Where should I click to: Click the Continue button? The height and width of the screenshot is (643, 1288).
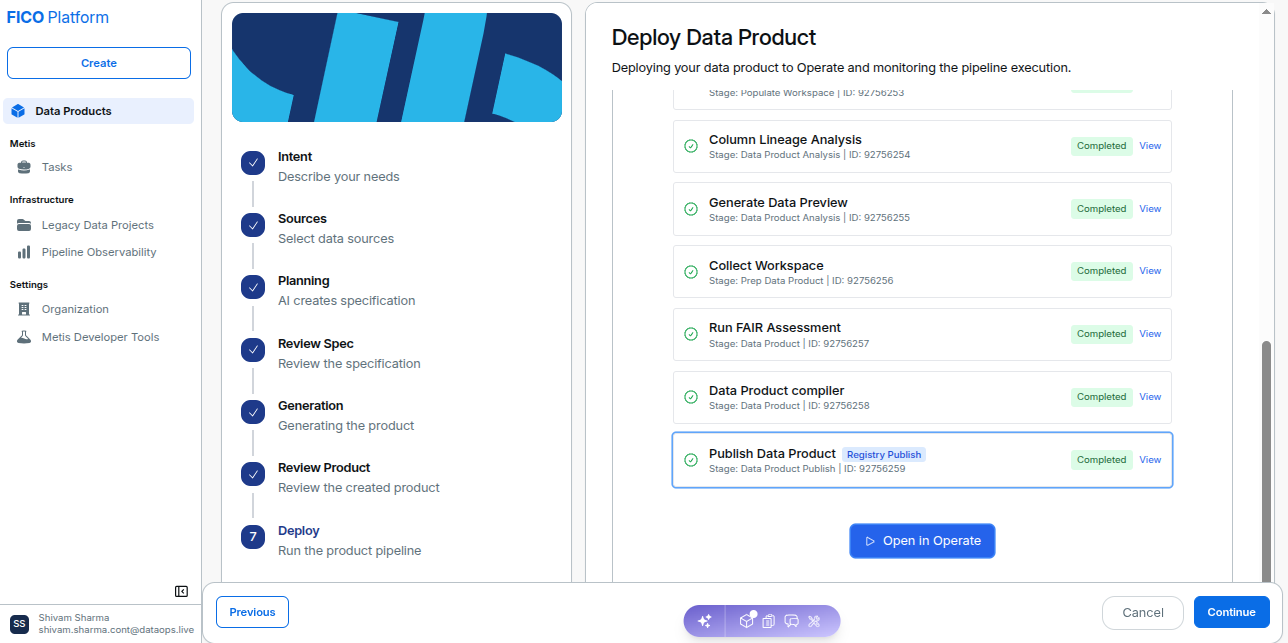(1231, 612)
